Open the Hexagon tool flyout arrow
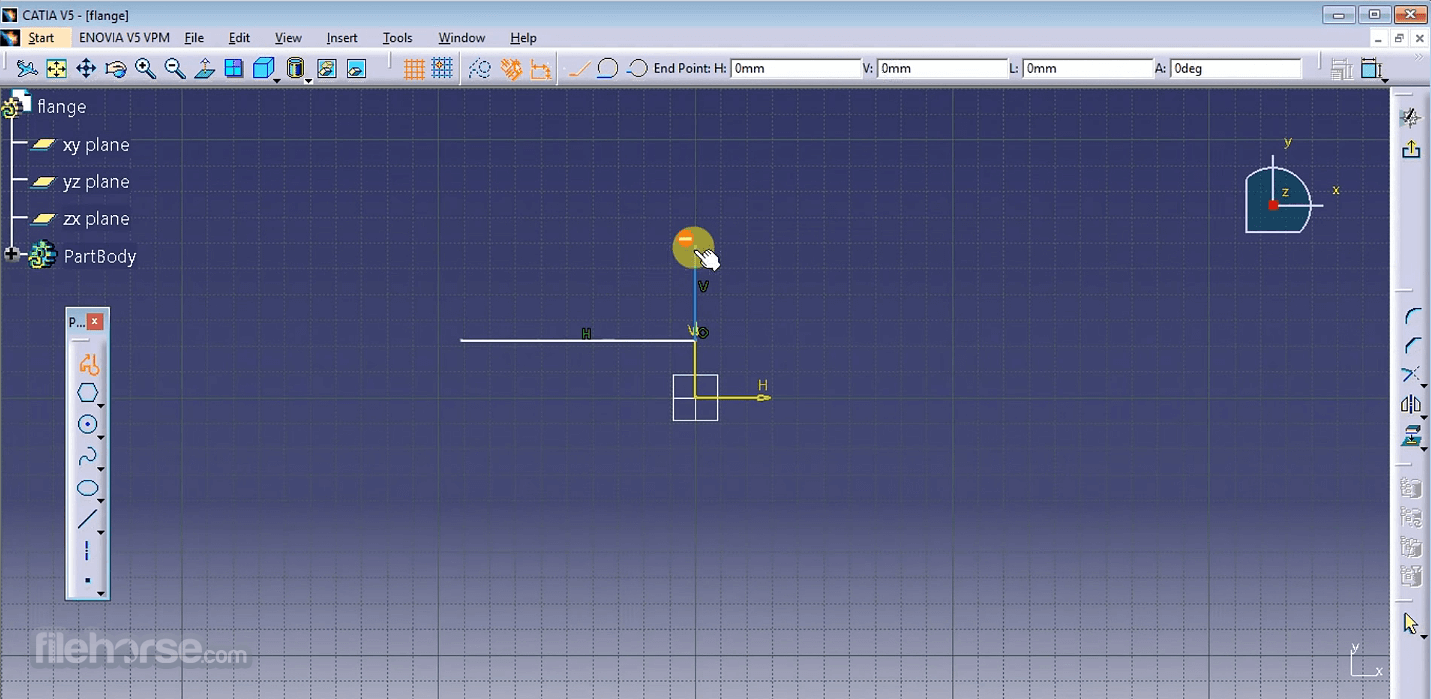1431x699 pixels. pos(101,405)
